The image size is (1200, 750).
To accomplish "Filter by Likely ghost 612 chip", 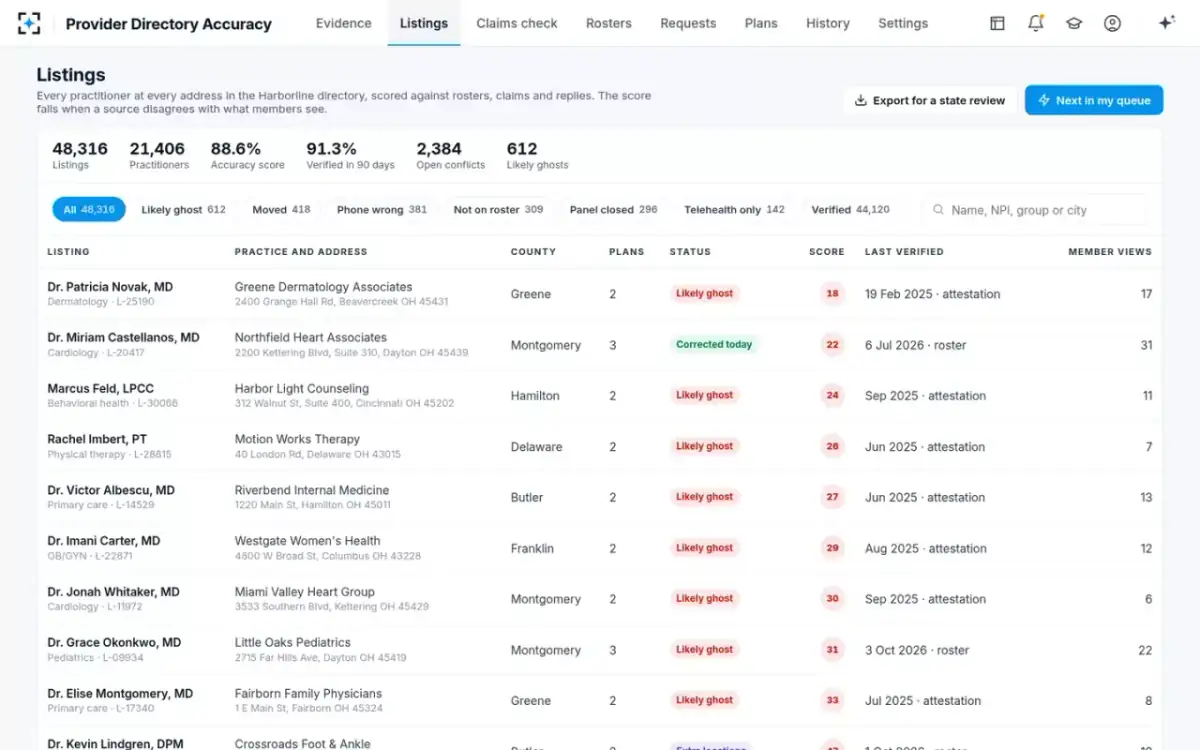I will pyautogui.click(x=183, y=210).
